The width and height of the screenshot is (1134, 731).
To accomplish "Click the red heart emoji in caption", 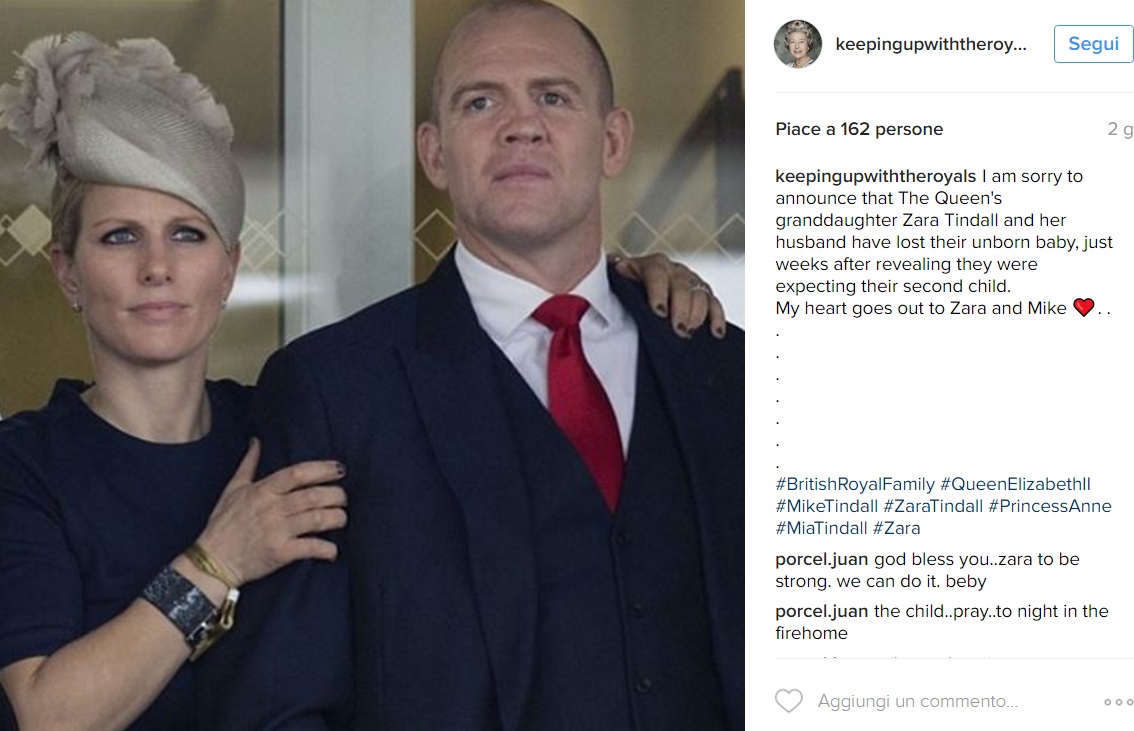I will point(1083,308).
